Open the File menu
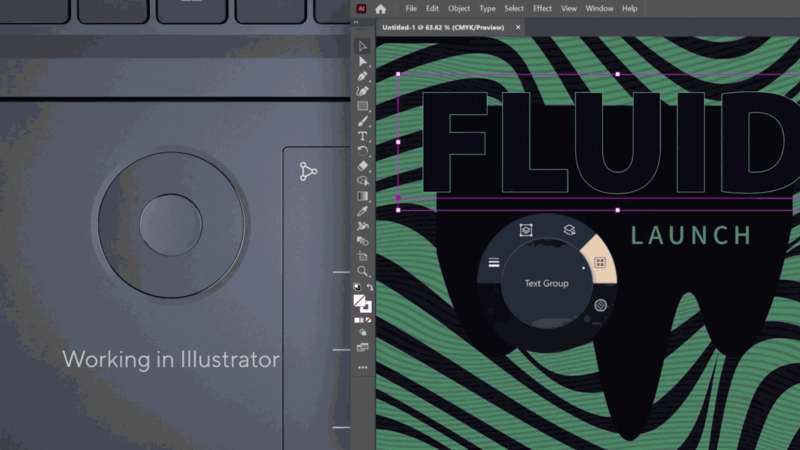The image size is (800, 450). point(411,9)
